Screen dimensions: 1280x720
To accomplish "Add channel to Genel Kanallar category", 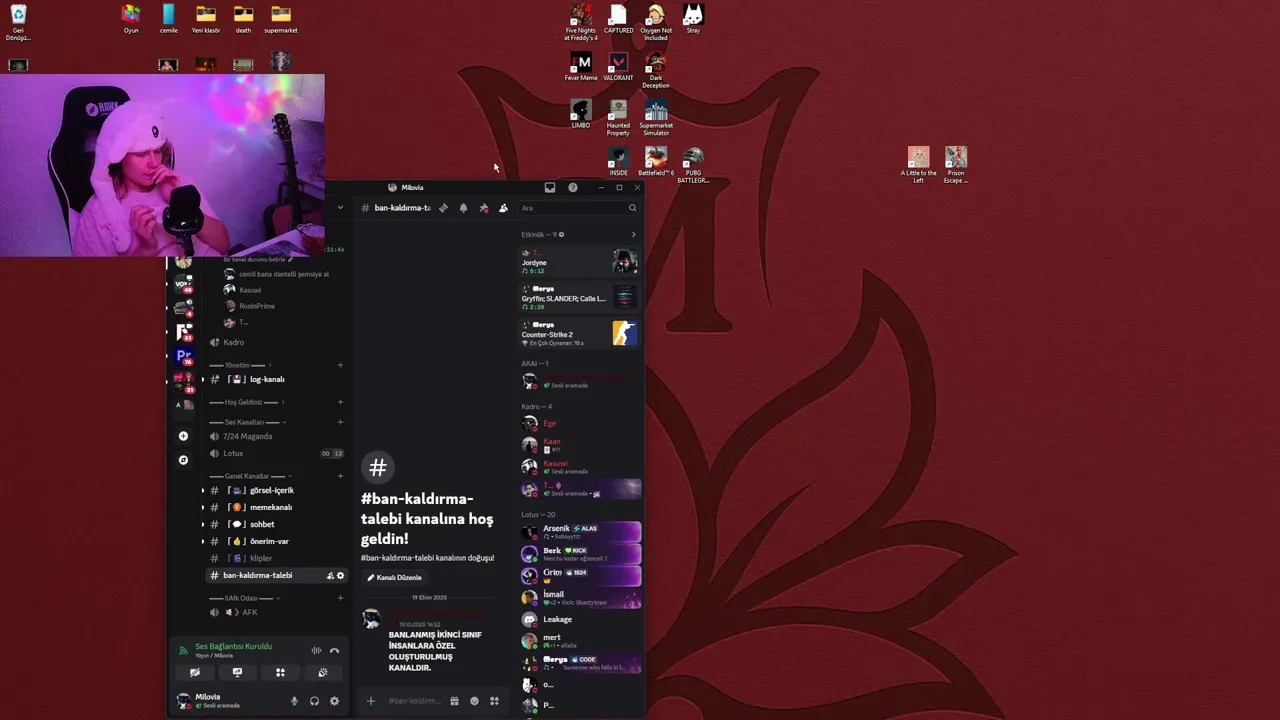I will pyautogui.click(x=340, y=476).
